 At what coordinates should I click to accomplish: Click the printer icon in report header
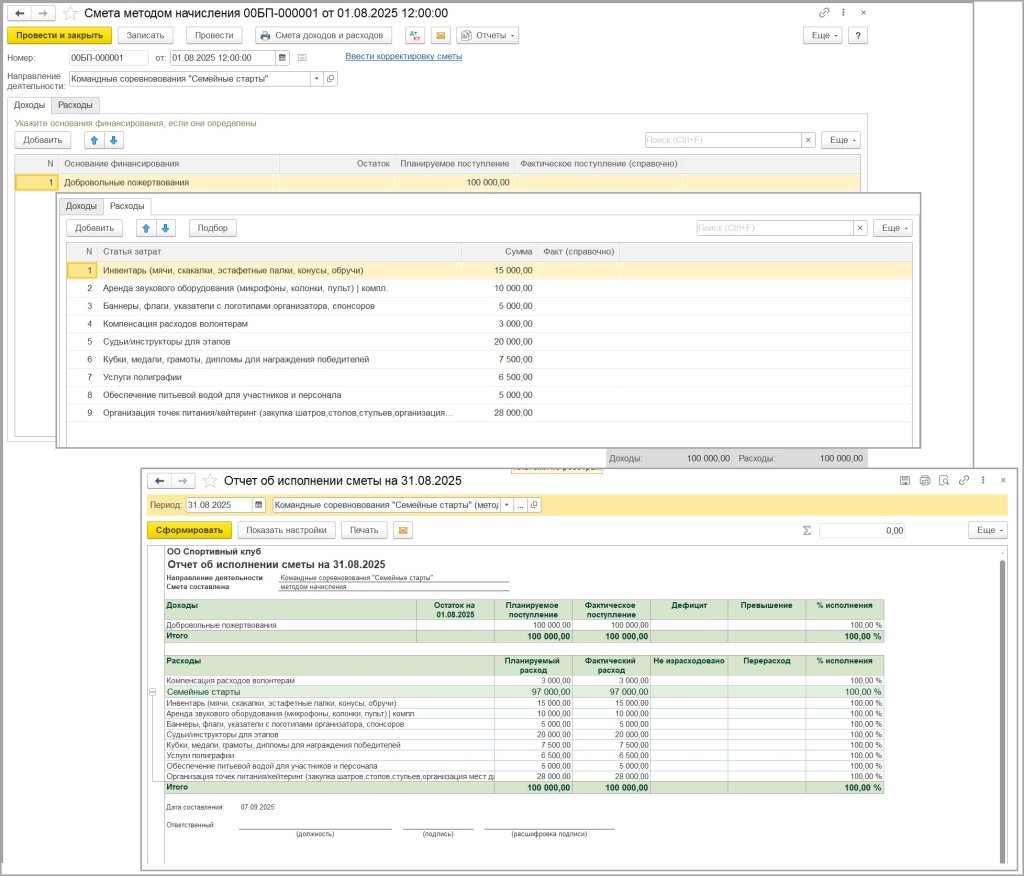[x=925, y=480]
